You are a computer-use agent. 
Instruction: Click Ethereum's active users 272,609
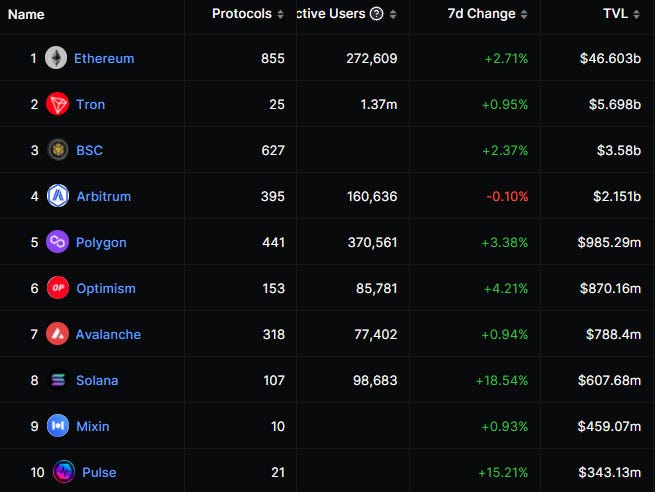pyautogui.click(x=372, y=58)
